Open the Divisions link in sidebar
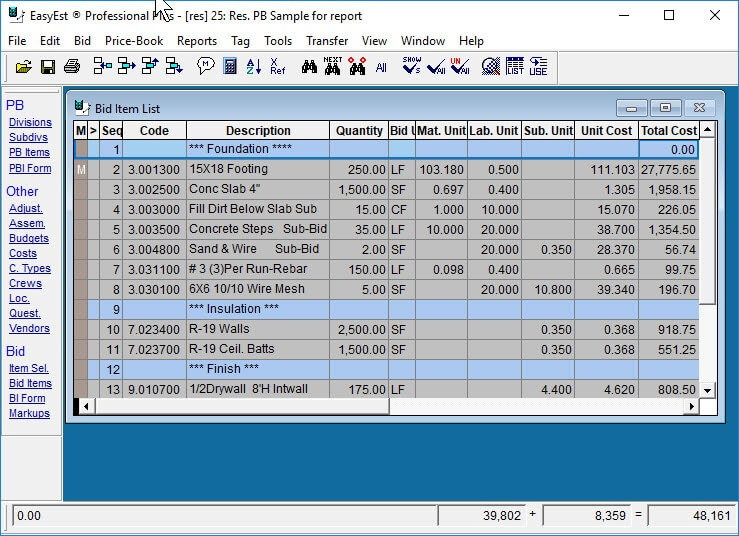This screenshot has height=536, width=739. [x=30, y=122]
